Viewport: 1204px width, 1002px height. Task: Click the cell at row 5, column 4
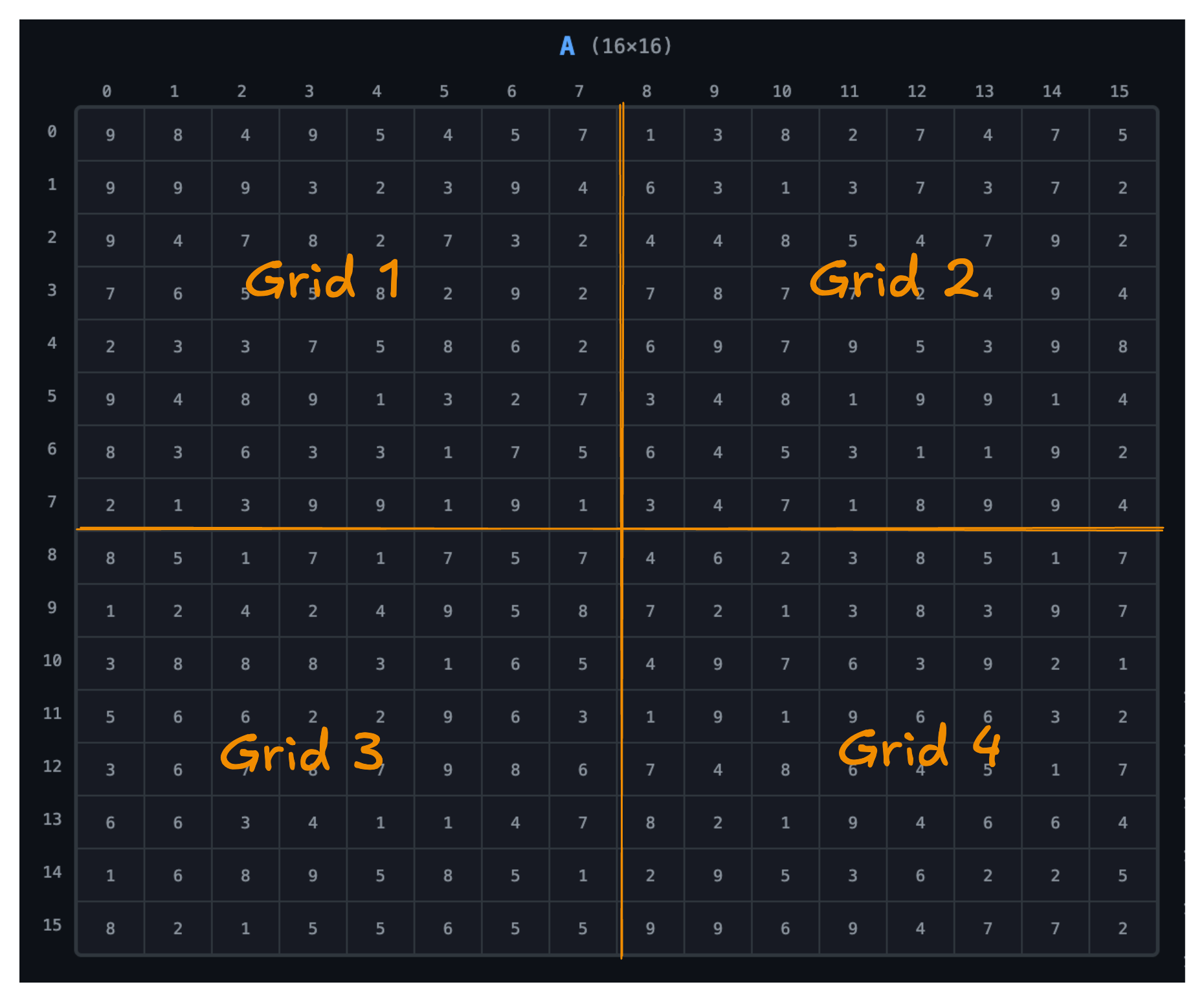click(381, 399)
